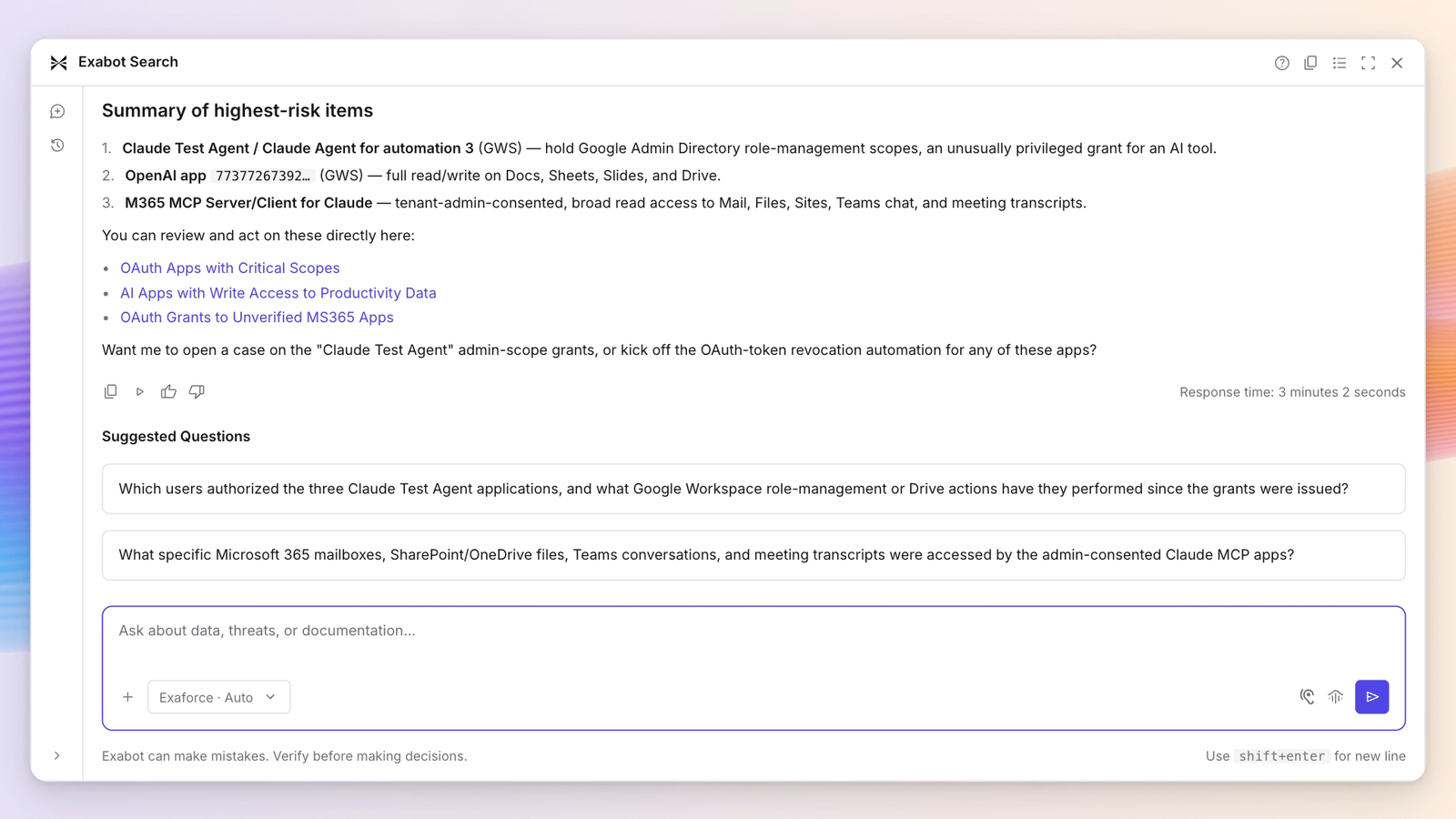1456x819 pixels.
Task: Open the help question mark icon
Action: click(1281, 63)
